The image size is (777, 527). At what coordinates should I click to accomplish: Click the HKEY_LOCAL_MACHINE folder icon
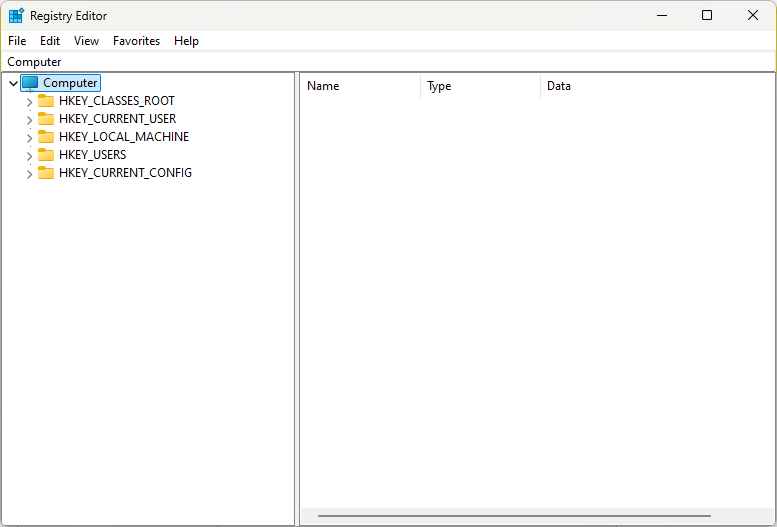click(x=46, y=136)
